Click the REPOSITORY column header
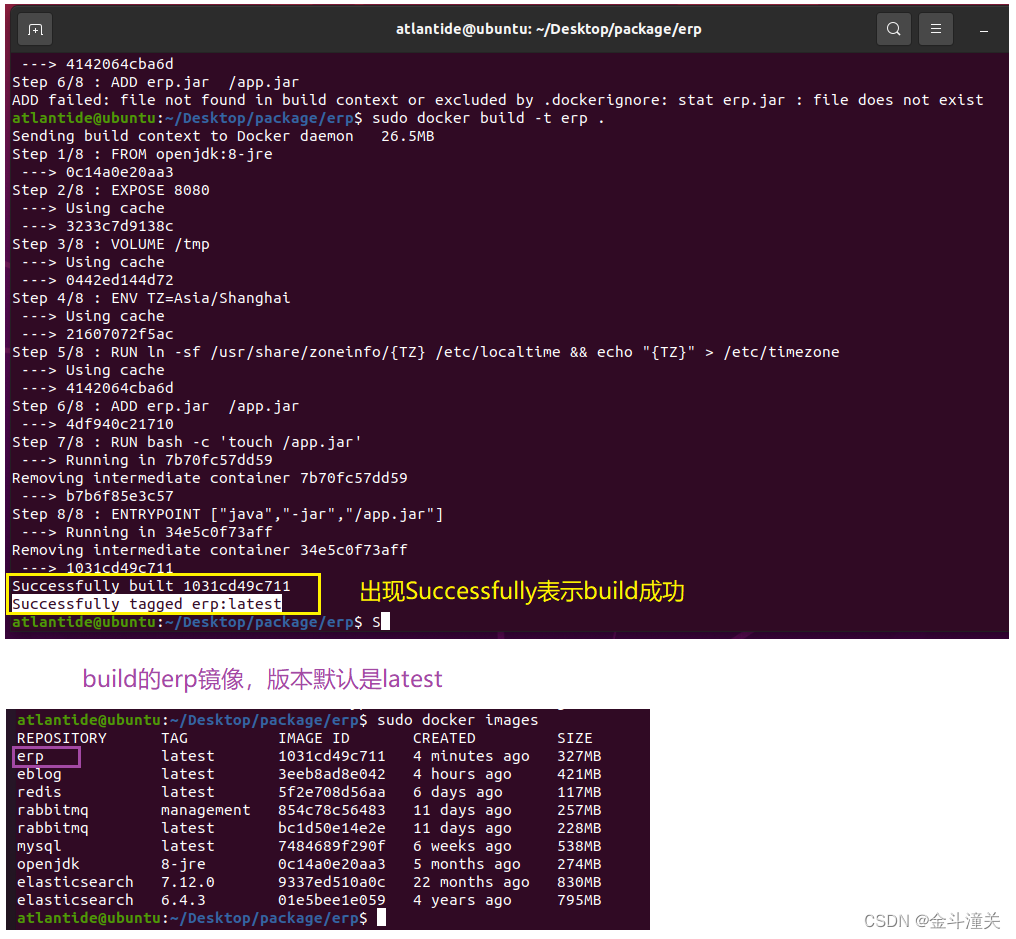1016x939 pixels. point(62,738)
